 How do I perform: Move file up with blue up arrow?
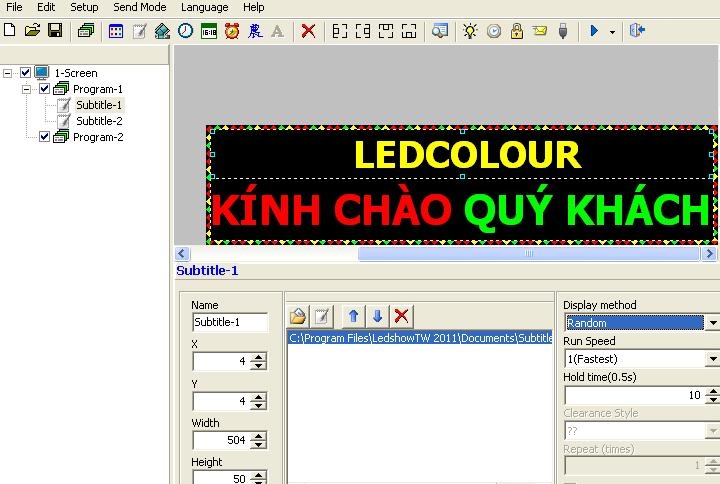coord(353,316)
